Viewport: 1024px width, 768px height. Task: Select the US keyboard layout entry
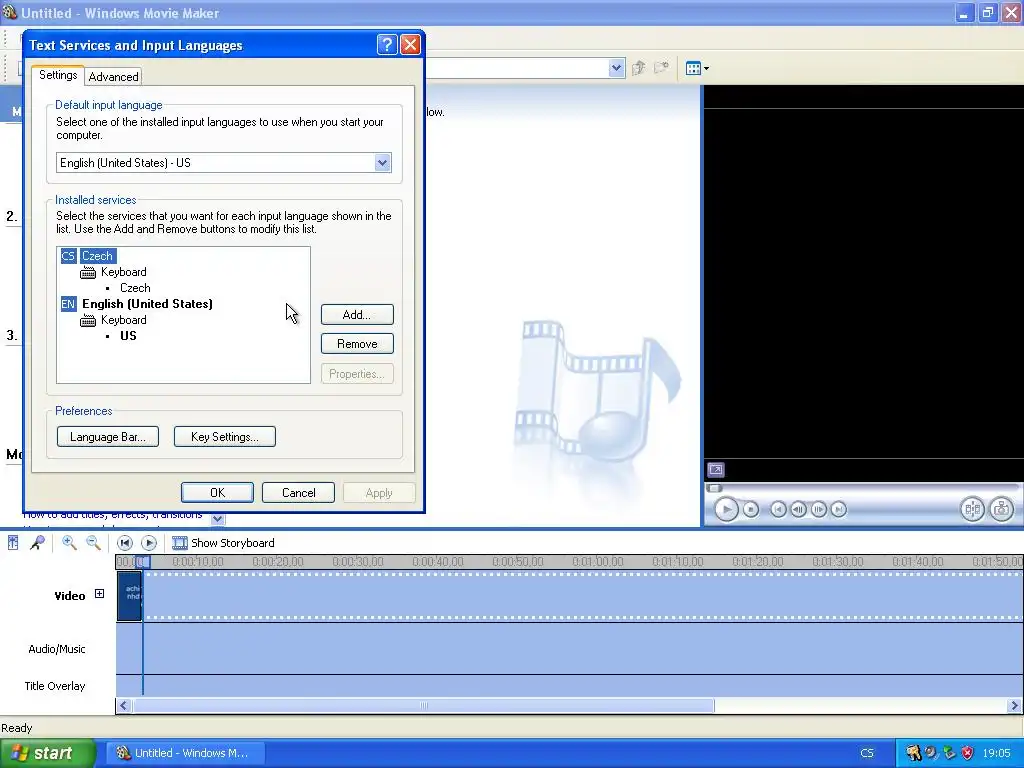coord(128,336)
